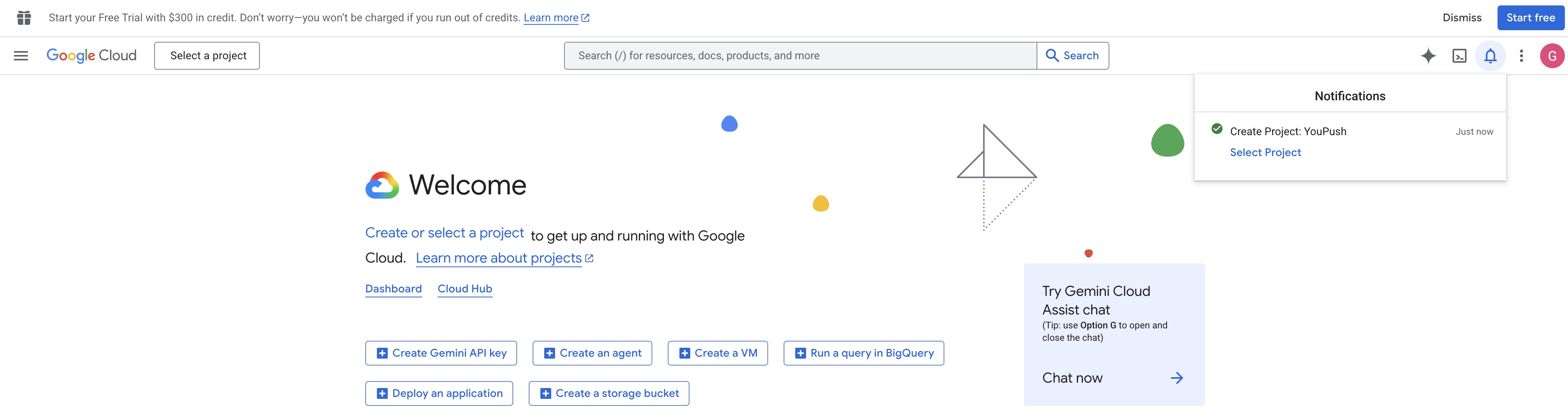Viewport: 1568px width, 419px height.
Task: Click the Google Cloud logo beside Welcome
Action: pyautogui.click(x=382, y=185)
